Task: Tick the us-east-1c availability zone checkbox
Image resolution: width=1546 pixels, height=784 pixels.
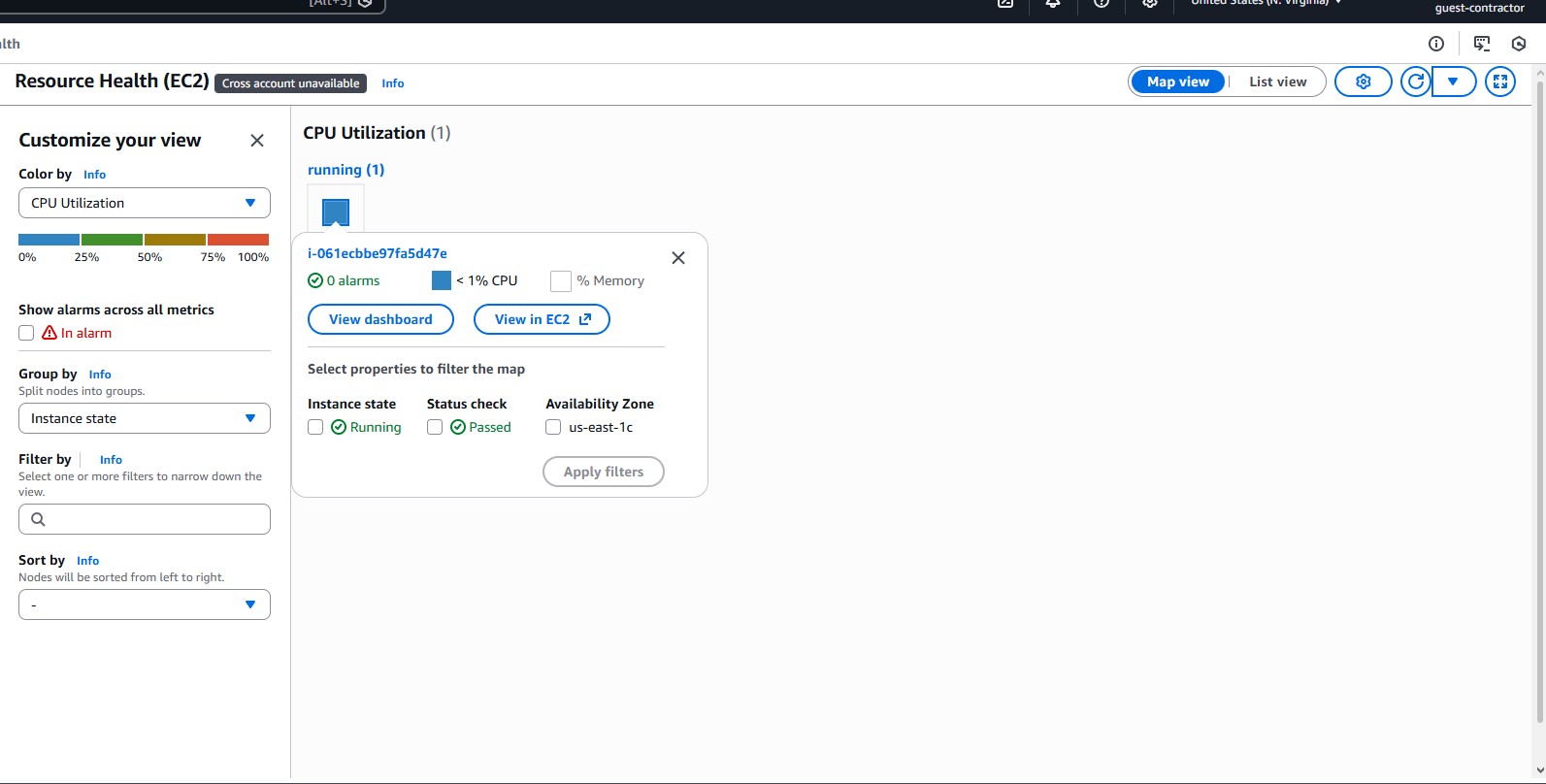Action: click(553, 427)
